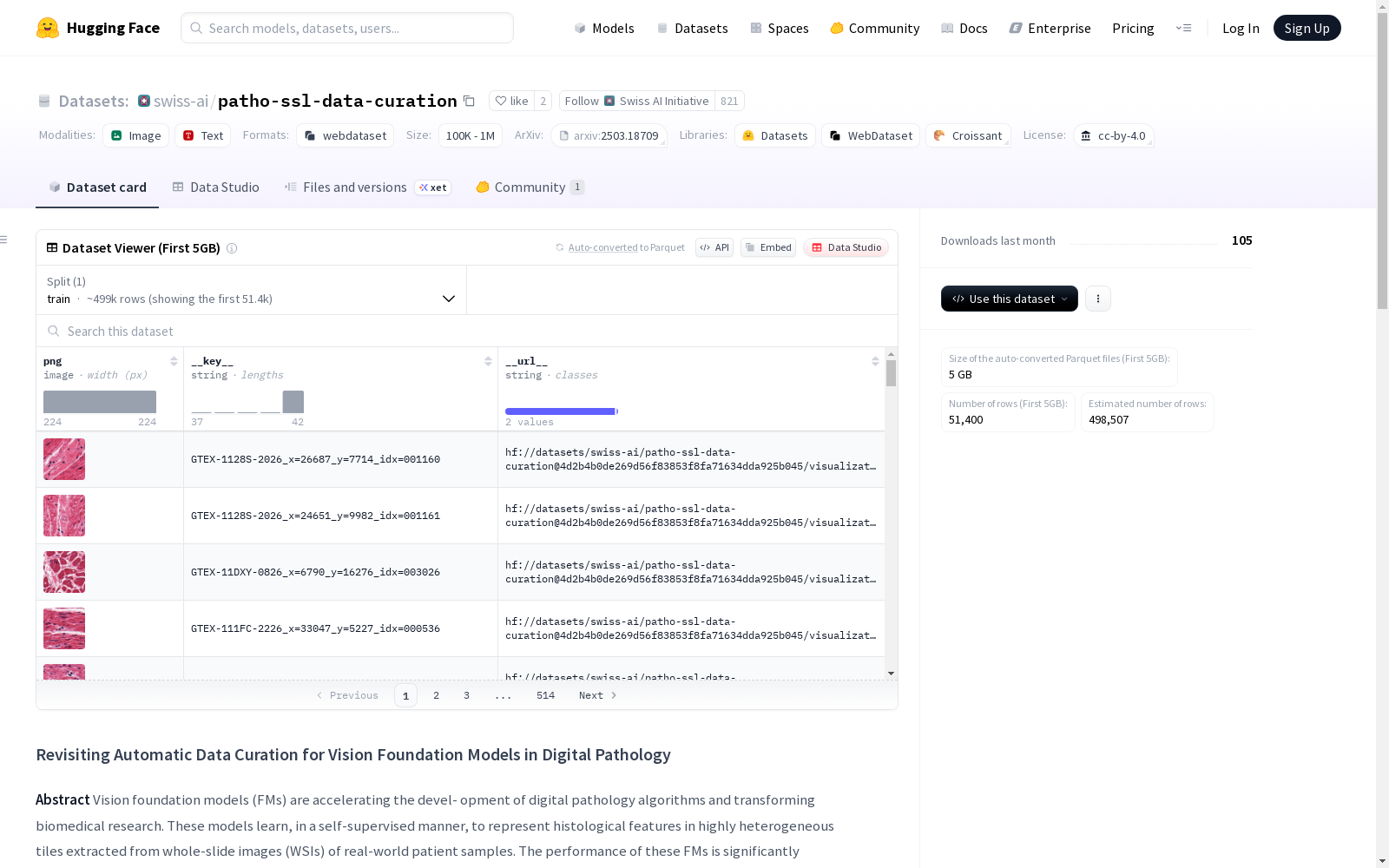The width and height of the screenshot is (1389, 868).
Task: Open the Dataset Viewer info icon
Action: [x=232, y=248]
